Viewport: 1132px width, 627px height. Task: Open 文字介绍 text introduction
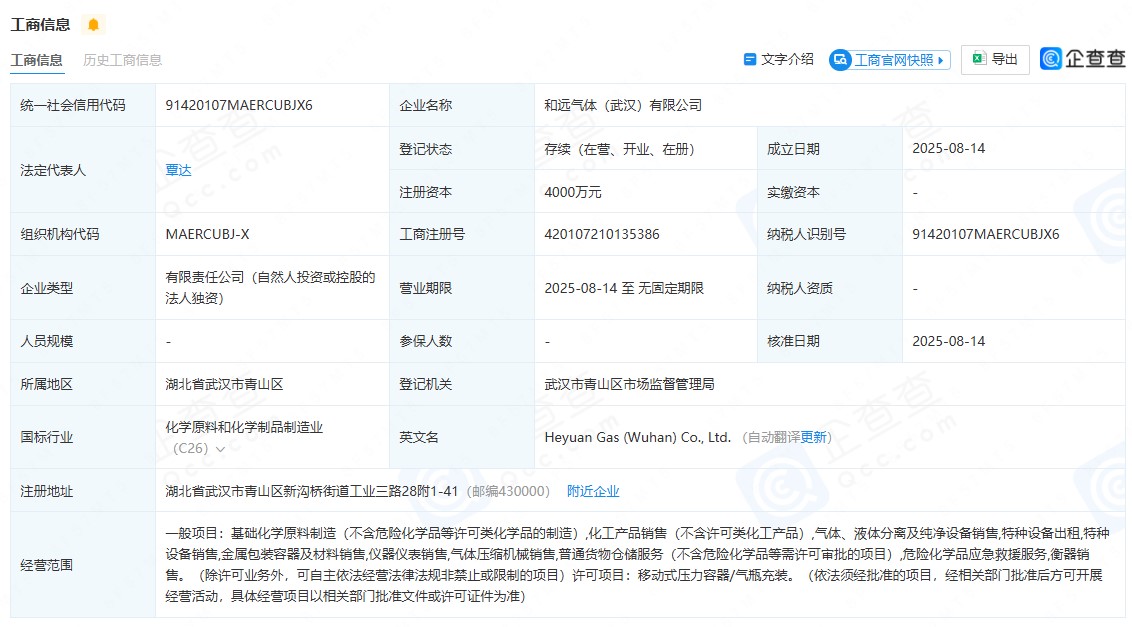click(x=778, y=59)
